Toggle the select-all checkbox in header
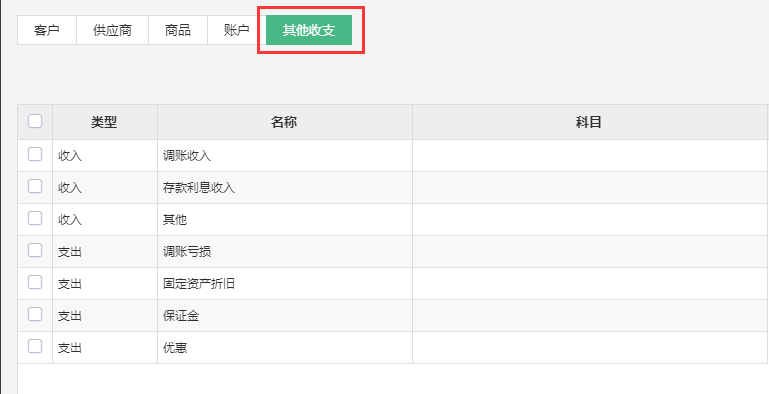This screenshot has width=769, height=394. (35, 121)
